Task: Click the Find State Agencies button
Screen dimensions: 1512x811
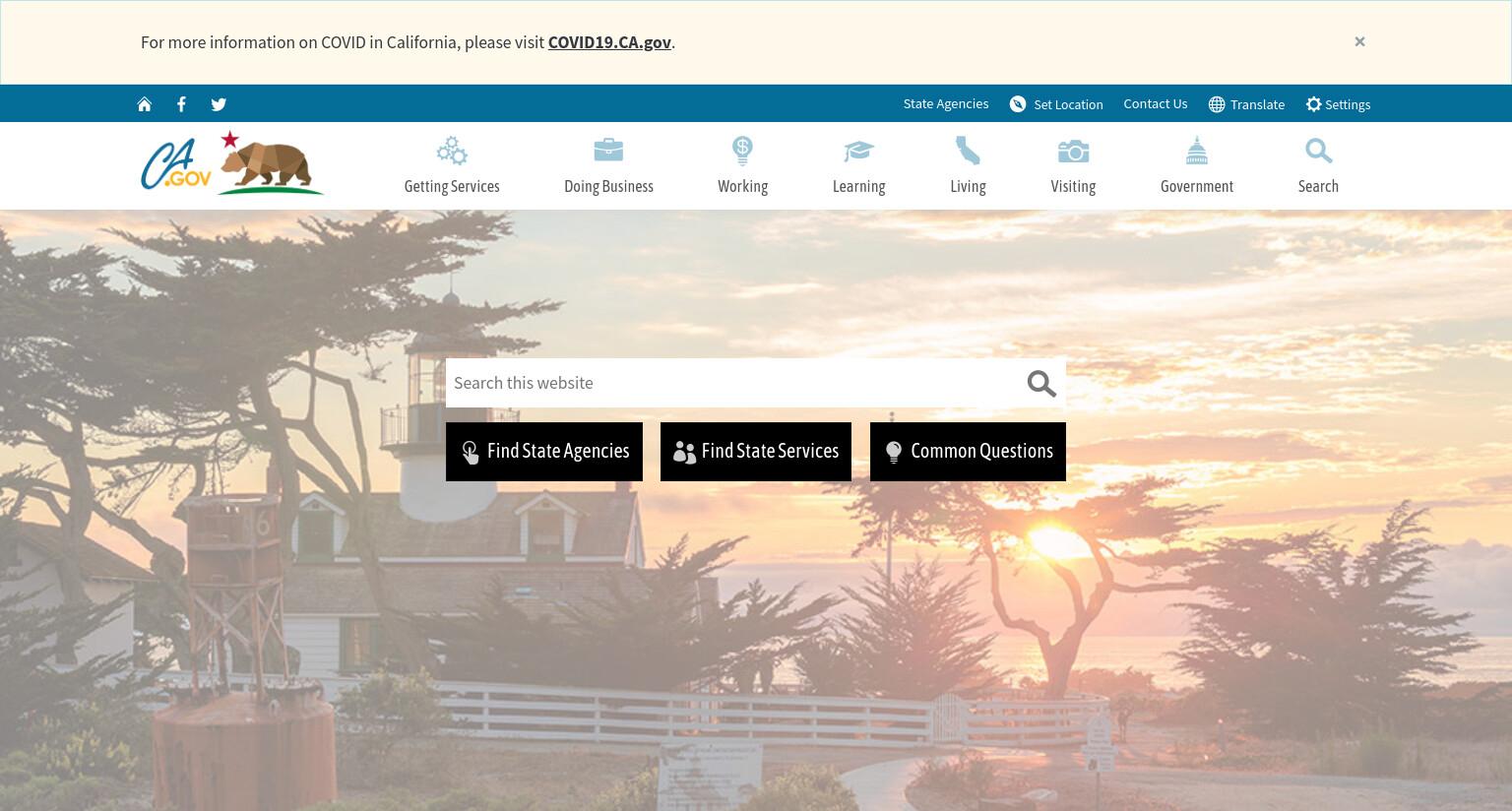Action: (544, 452)
